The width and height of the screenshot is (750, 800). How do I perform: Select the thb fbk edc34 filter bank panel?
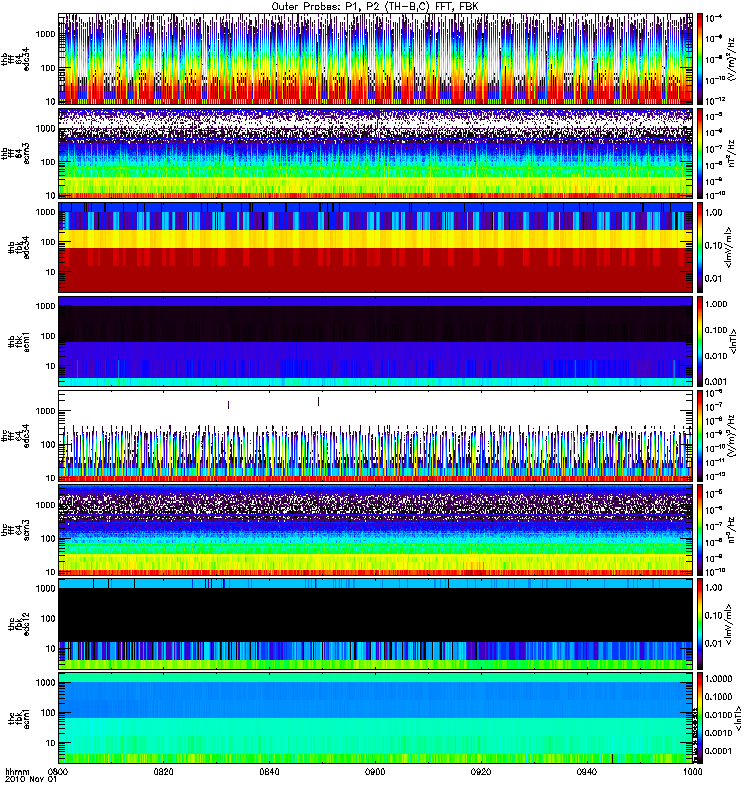click(x=376, y=247)
